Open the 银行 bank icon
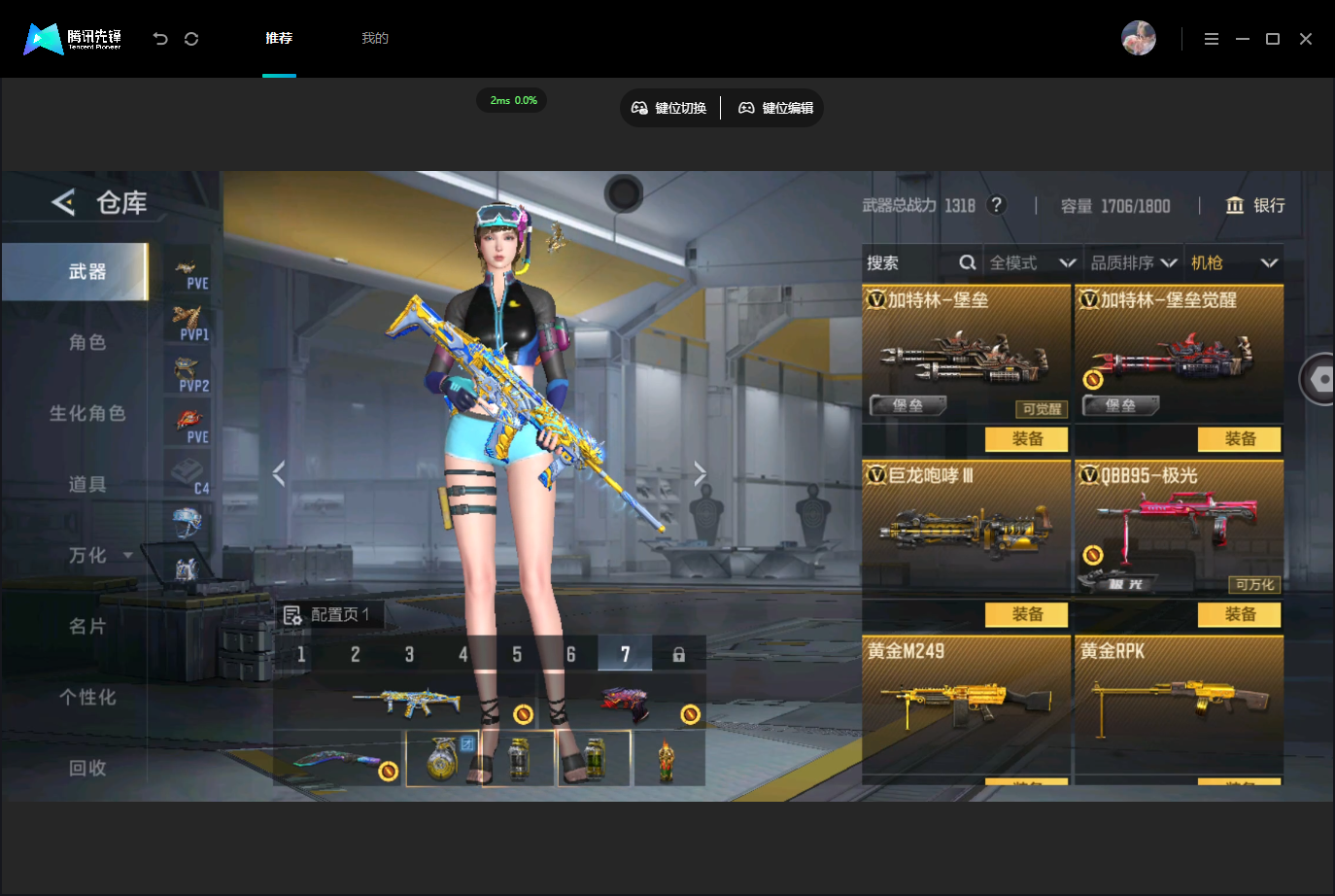Viewport: 1335px width, 896px height. point(1235,205)
